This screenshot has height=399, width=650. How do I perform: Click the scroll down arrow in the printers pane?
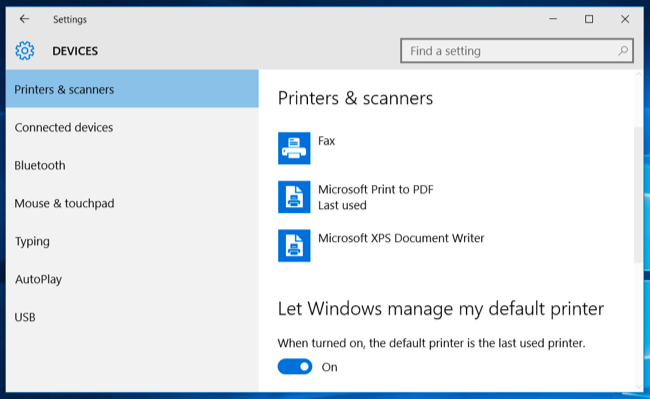click(638, 387)
